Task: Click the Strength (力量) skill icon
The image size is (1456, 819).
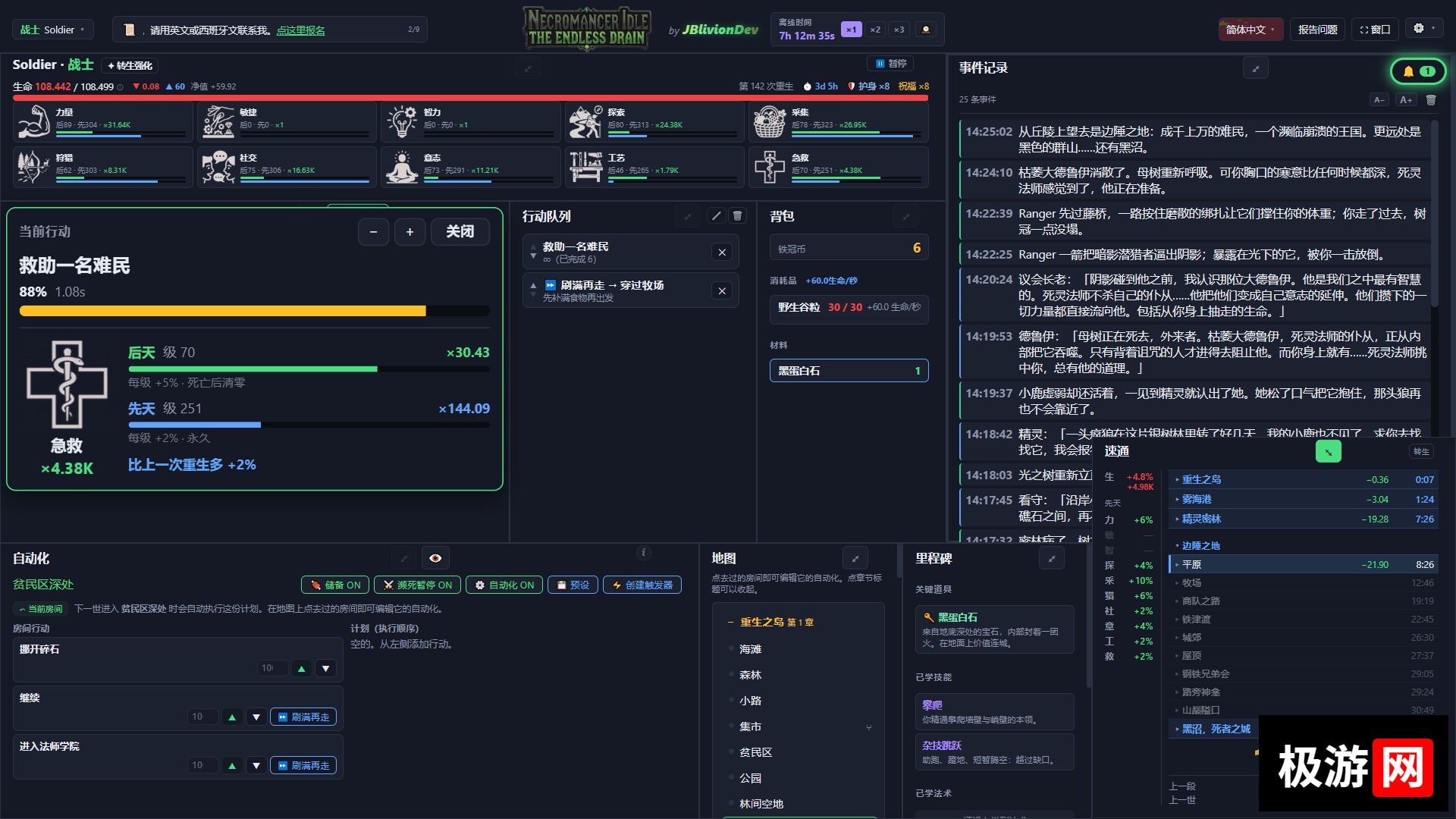Action: (x=34, y=121)
